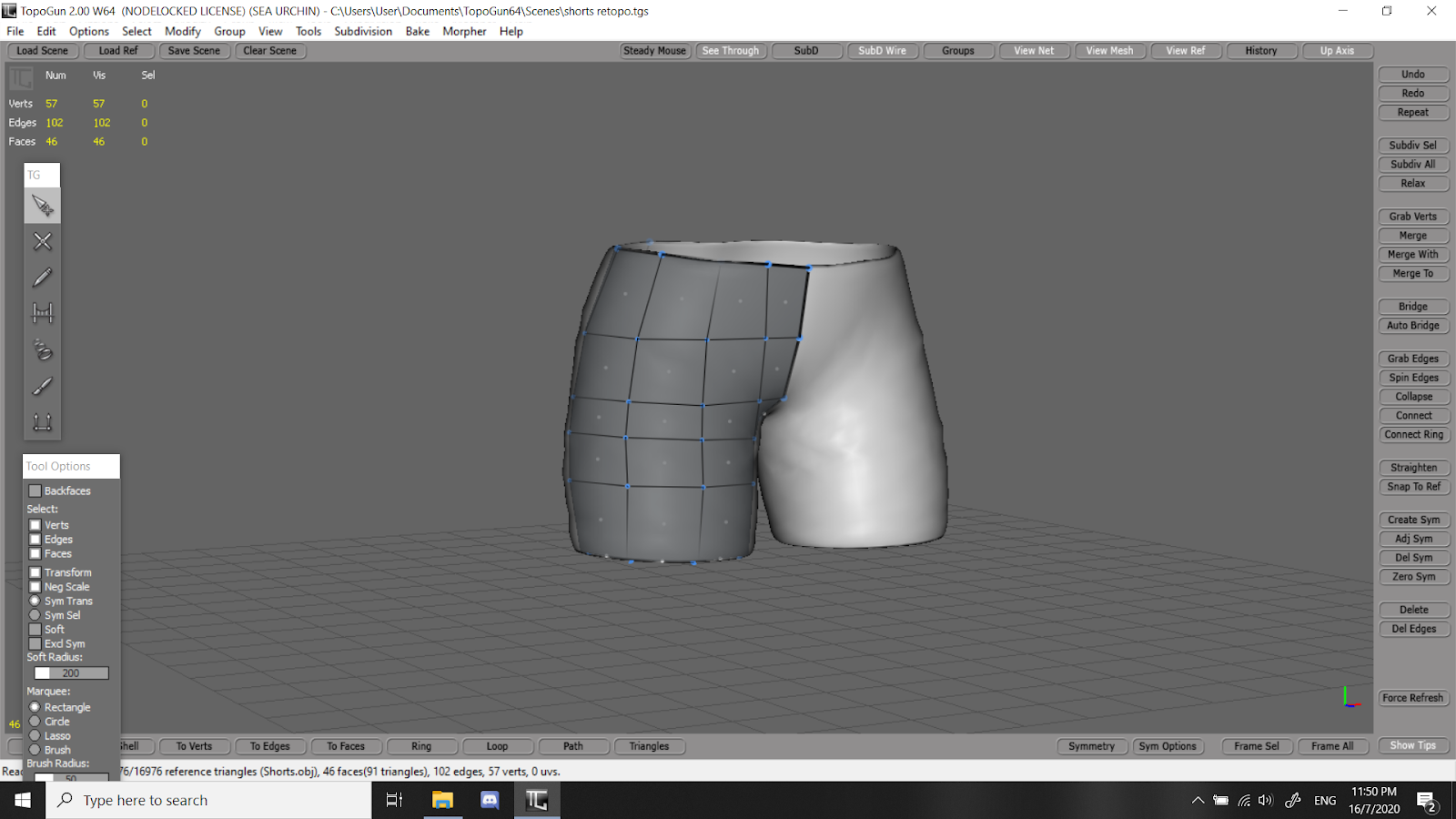Choose Lasso marquee mode
Screen dimensions: 1456x819
(x=35, y=735)
